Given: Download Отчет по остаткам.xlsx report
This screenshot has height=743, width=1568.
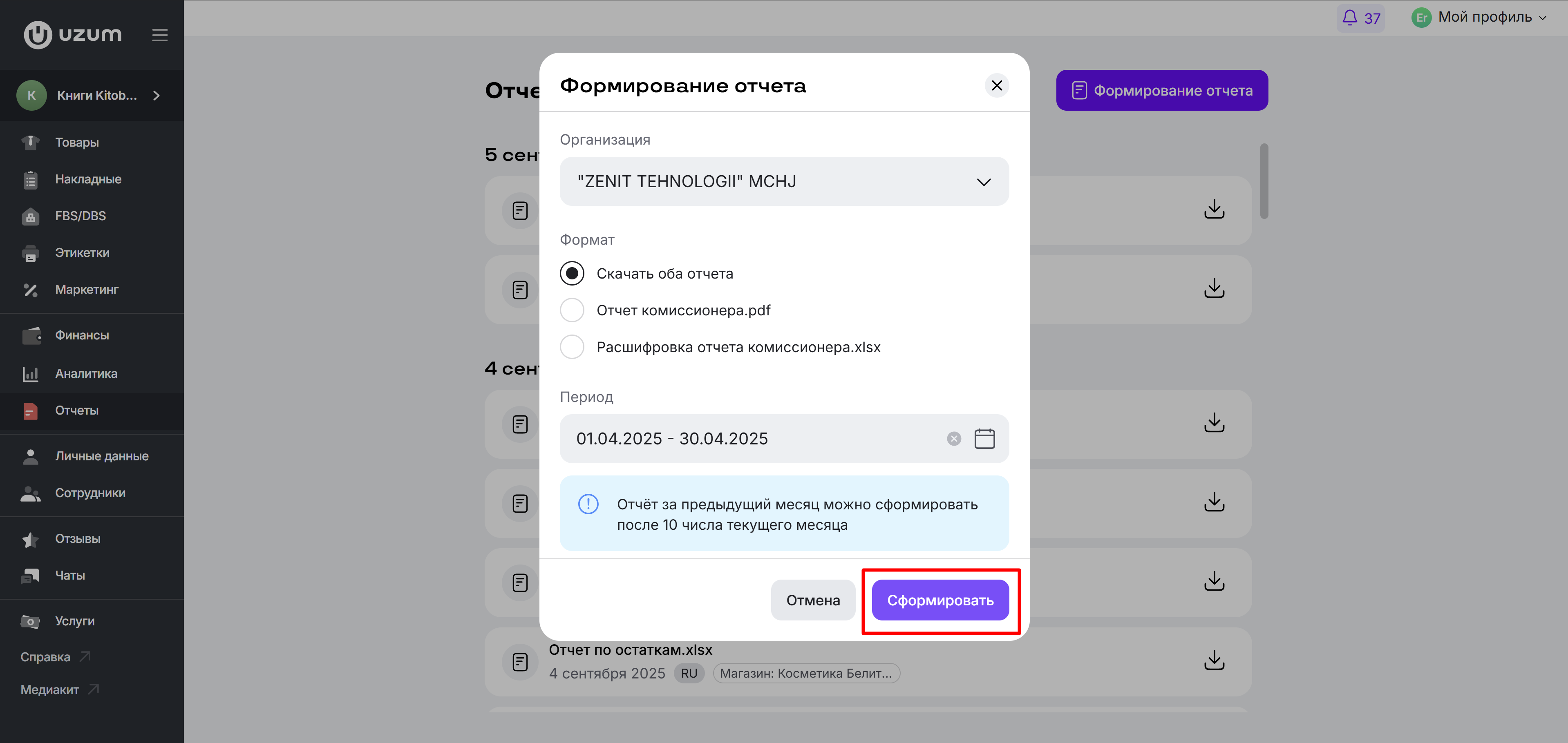Looking at the screenshot, I should click(x=1214, y=661).
